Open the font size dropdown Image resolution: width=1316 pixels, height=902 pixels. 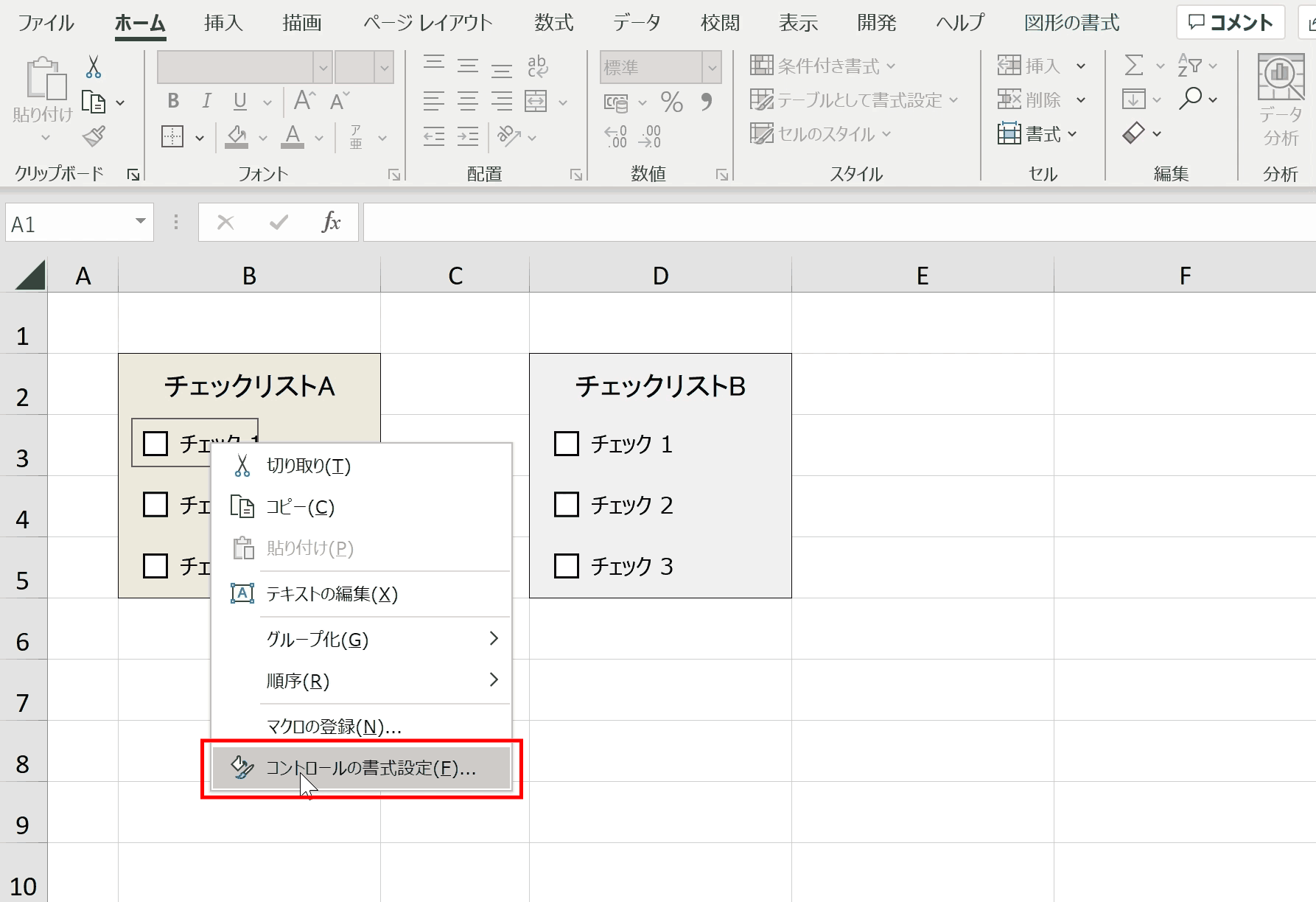click(385, 68)
